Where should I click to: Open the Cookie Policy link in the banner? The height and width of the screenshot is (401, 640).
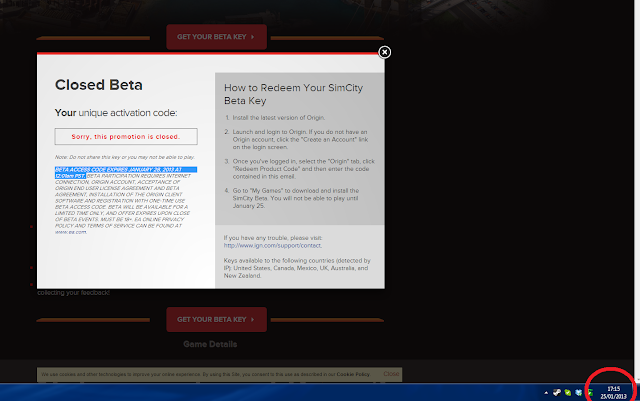[x=353, y=374]
